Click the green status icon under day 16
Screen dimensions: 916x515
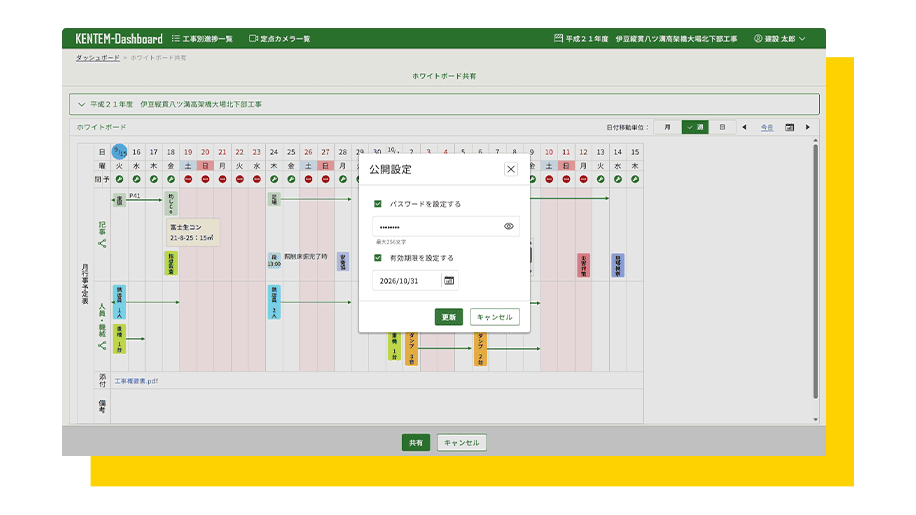pos(136,179)
